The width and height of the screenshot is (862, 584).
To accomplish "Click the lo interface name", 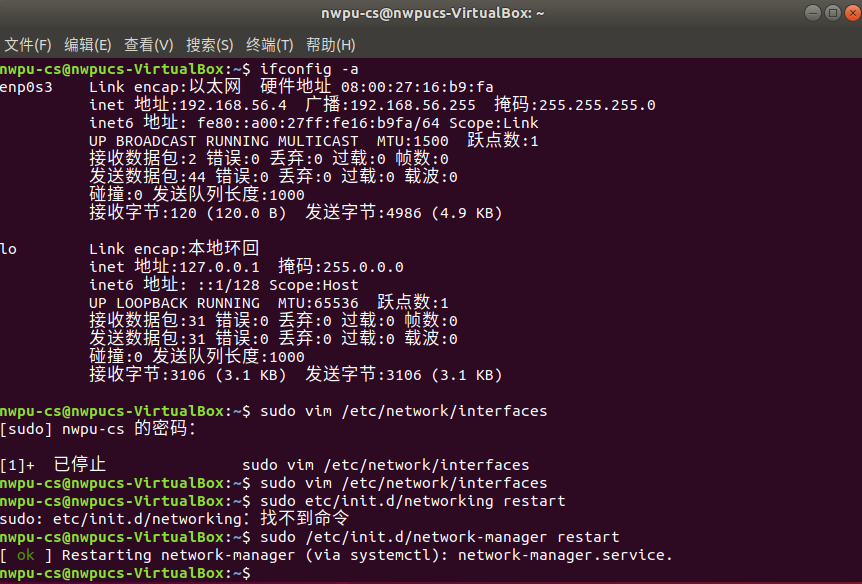I will coord(8,249).
